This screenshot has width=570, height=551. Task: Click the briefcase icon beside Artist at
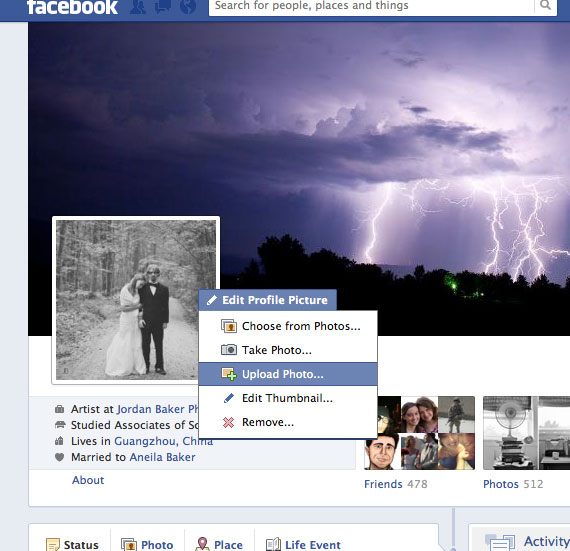tap(59, 409)
